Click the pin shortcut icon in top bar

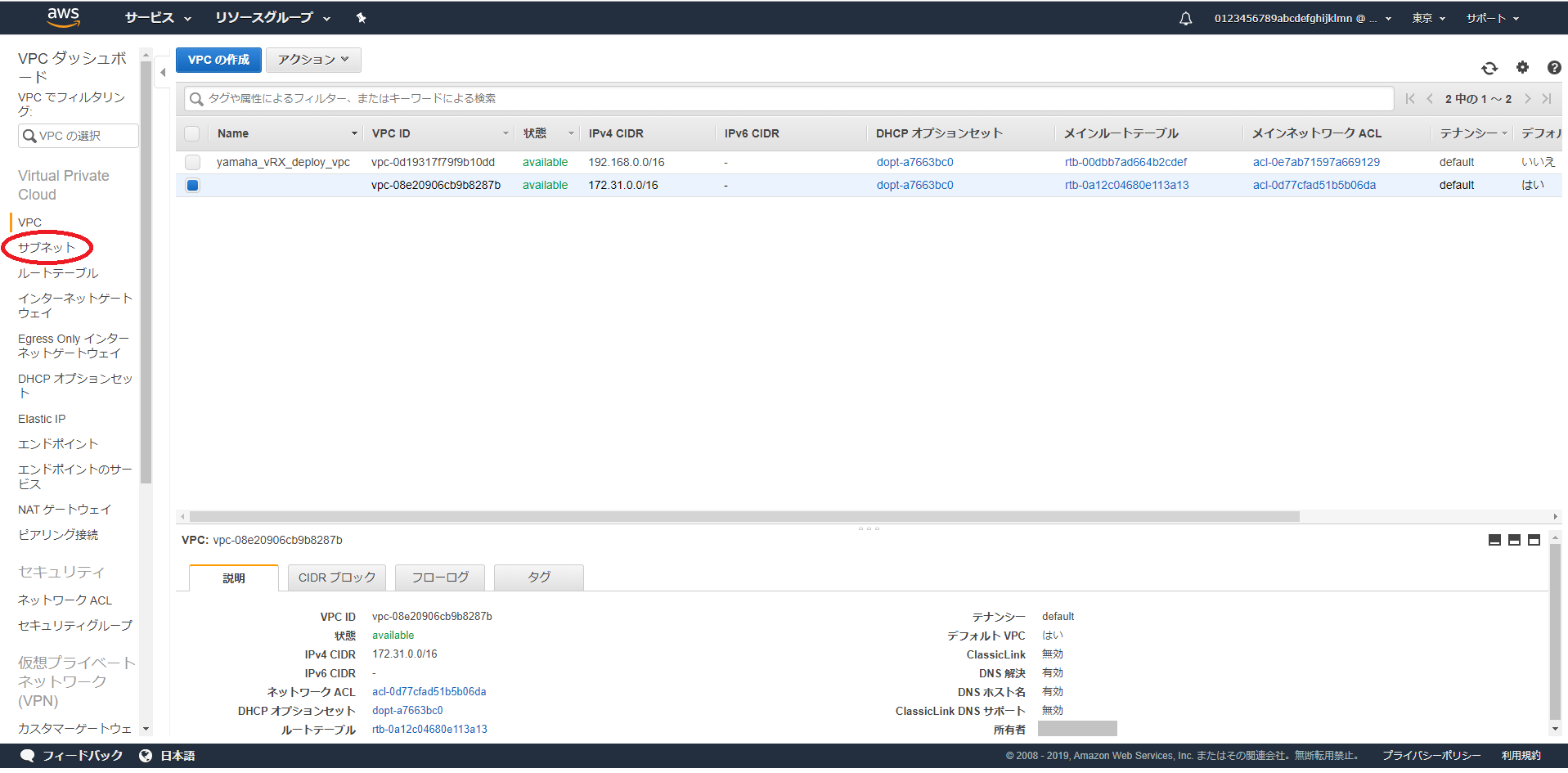[x=361, y=18]
